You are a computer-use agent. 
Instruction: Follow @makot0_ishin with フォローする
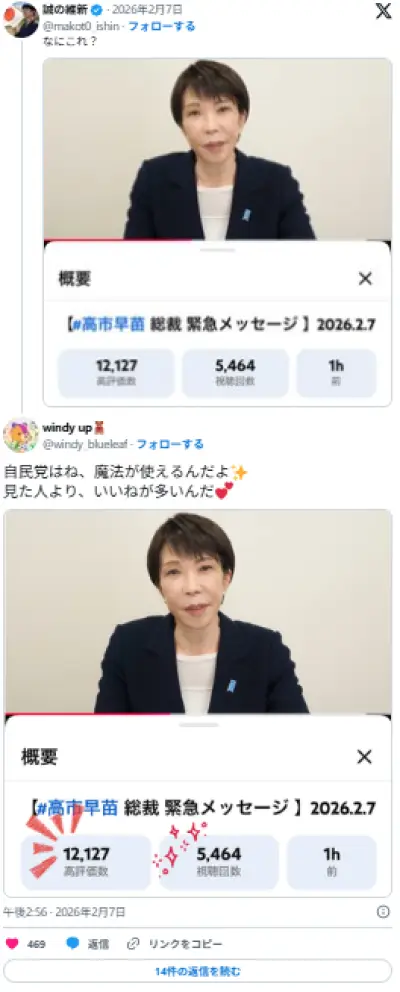[x=162, y=26]
